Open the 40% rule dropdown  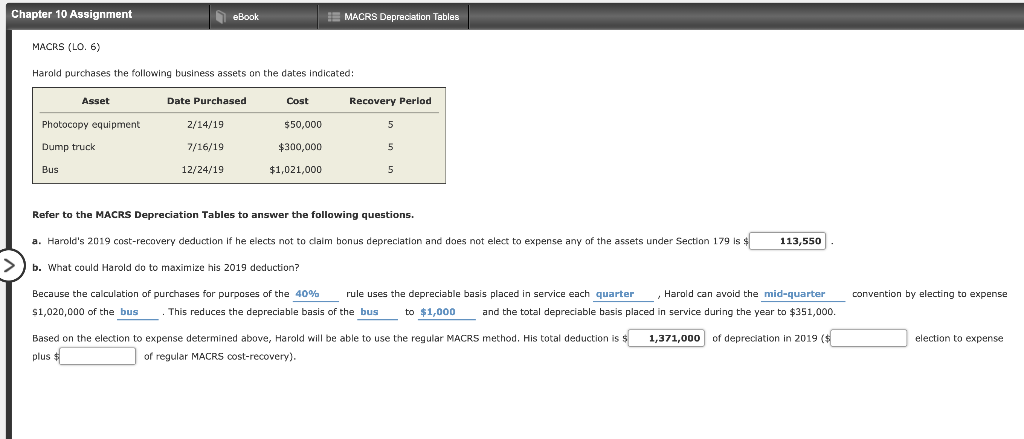[316, 295]
